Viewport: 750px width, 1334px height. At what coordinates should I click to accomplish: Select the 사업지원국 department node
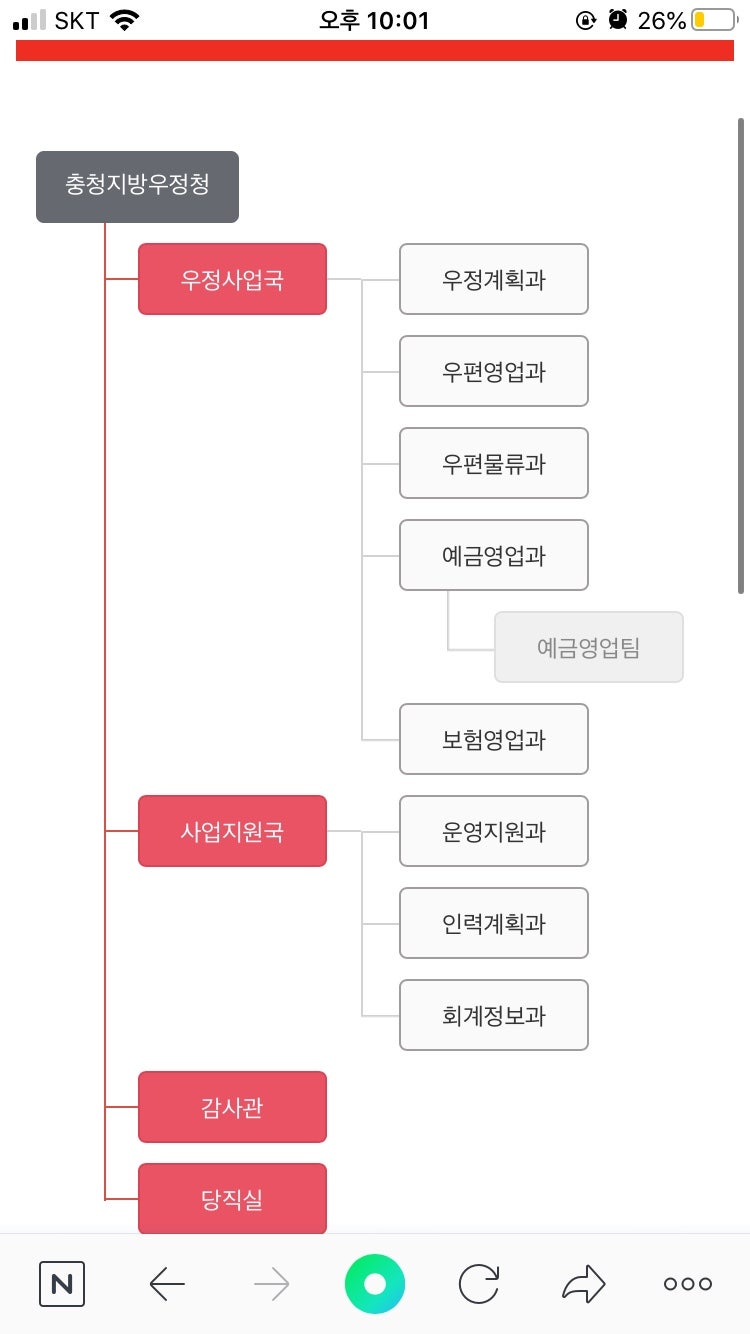(232, 831)
